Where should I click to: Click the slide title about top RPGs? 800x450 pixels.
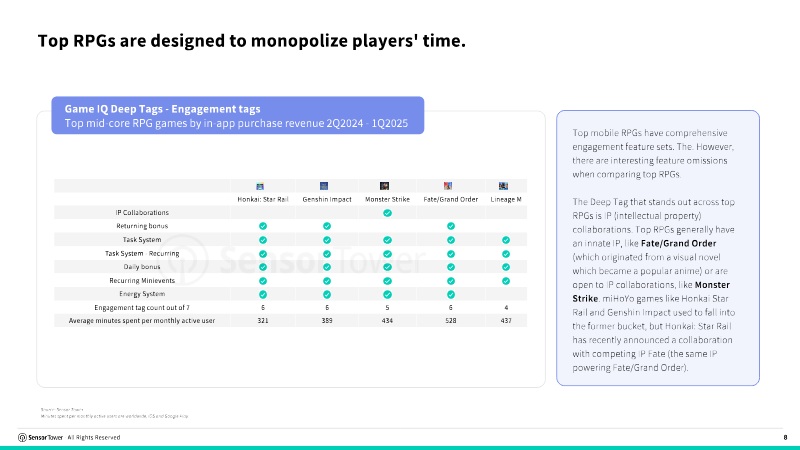click(252, 42)
